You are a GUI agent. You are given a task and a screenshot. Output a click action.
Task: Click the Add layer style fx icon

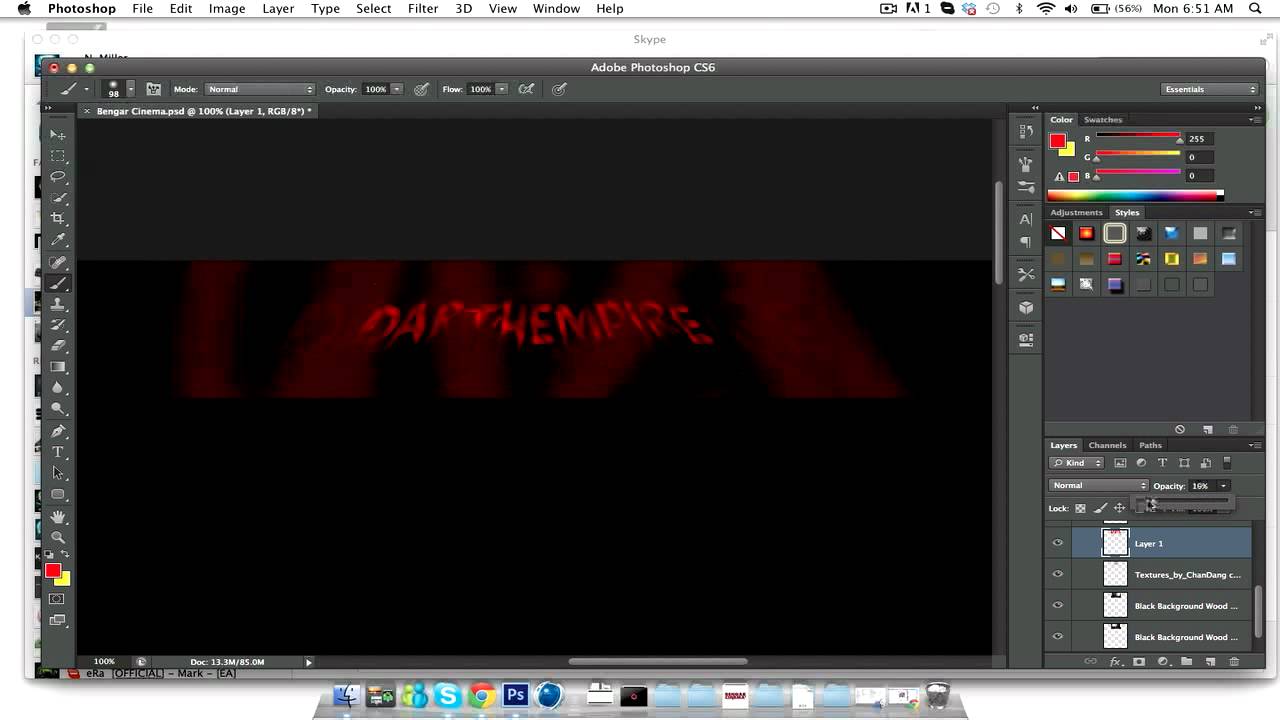[x=1115, y=662]
